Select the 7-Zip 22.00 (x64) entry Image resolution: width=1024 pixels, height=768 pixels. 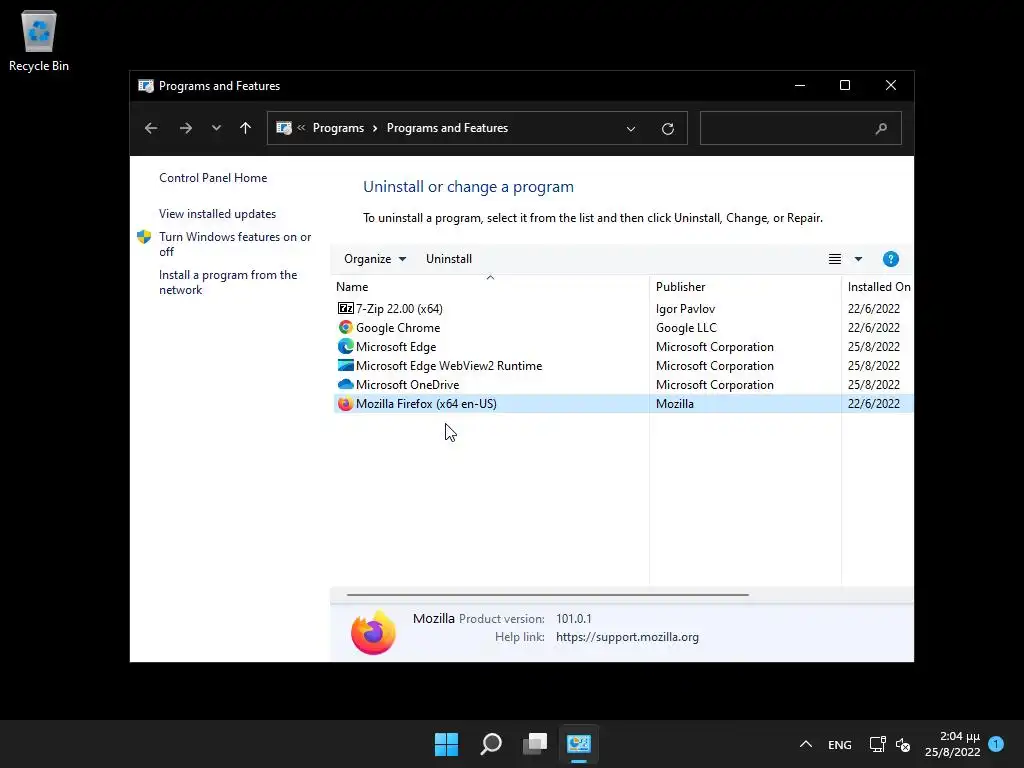pyautogui.click(x=624, y=308)
